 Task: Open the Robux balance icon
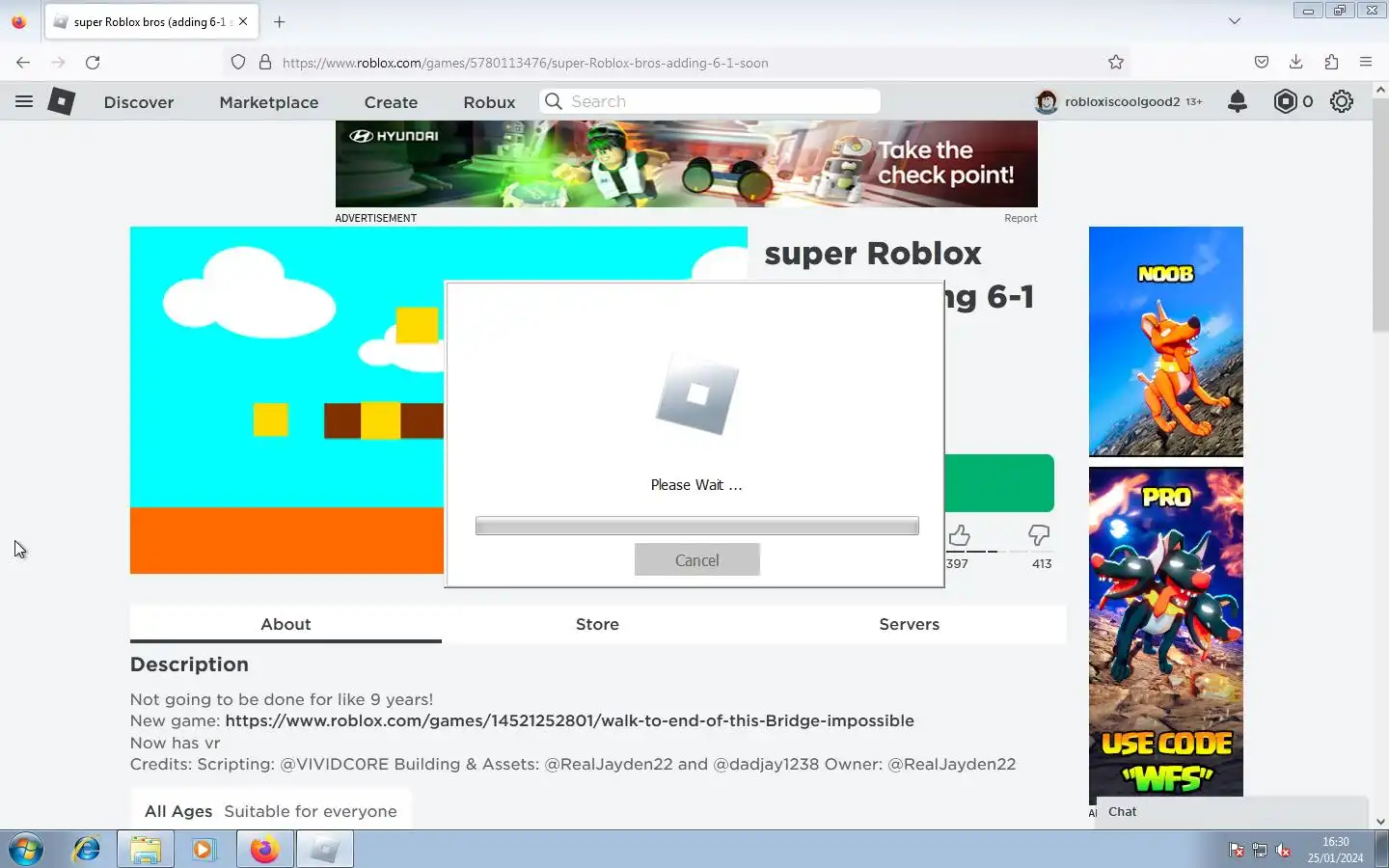point(1286,101)
